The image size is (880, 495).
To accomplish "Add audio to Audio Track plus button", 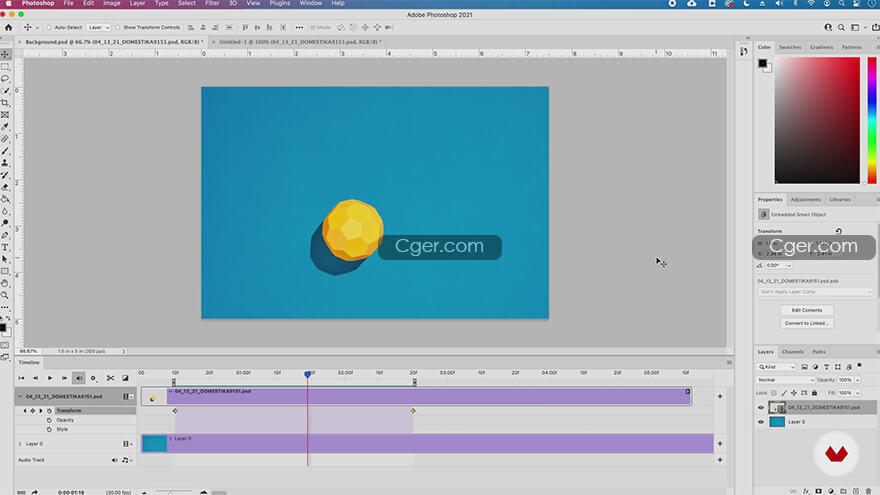I will 720,460.
